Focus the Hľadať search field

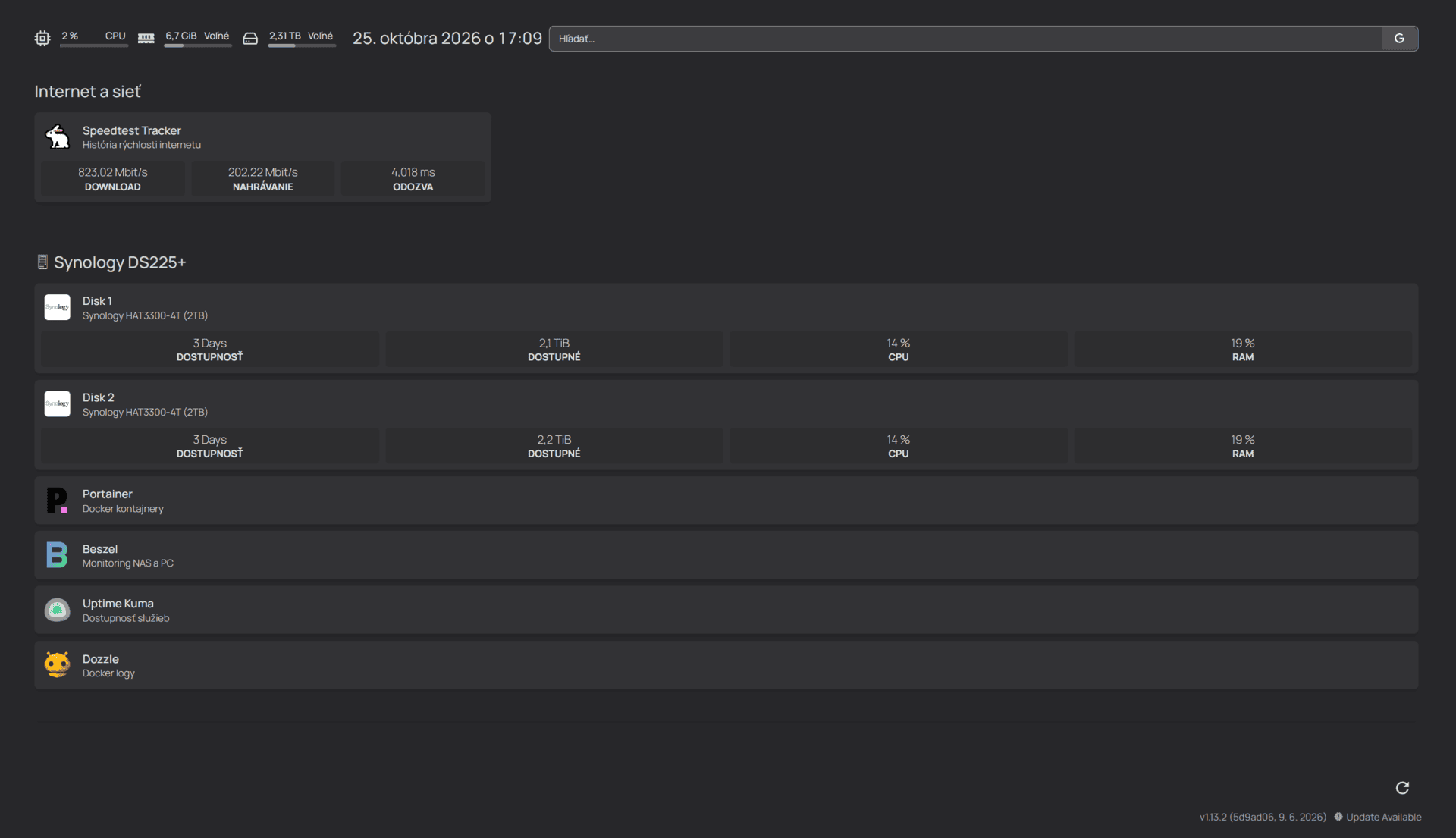tap(965, 39)
